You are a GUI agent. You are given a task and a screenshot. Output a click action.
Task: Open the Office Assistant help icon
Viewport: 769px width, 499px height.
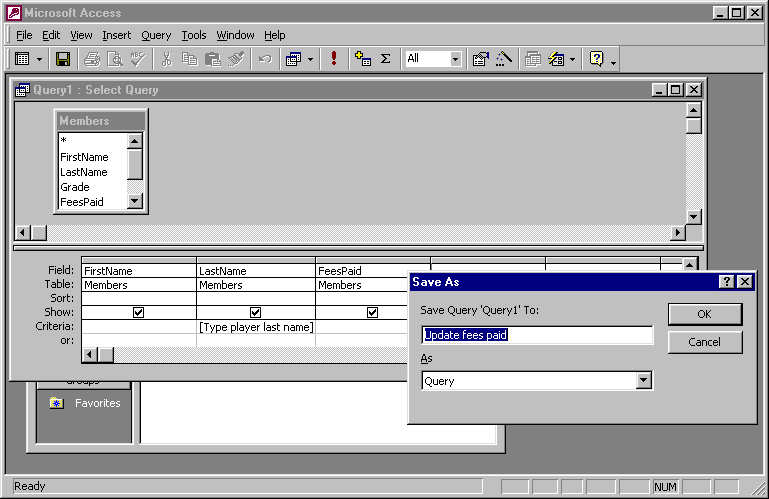tap(596, 59)
